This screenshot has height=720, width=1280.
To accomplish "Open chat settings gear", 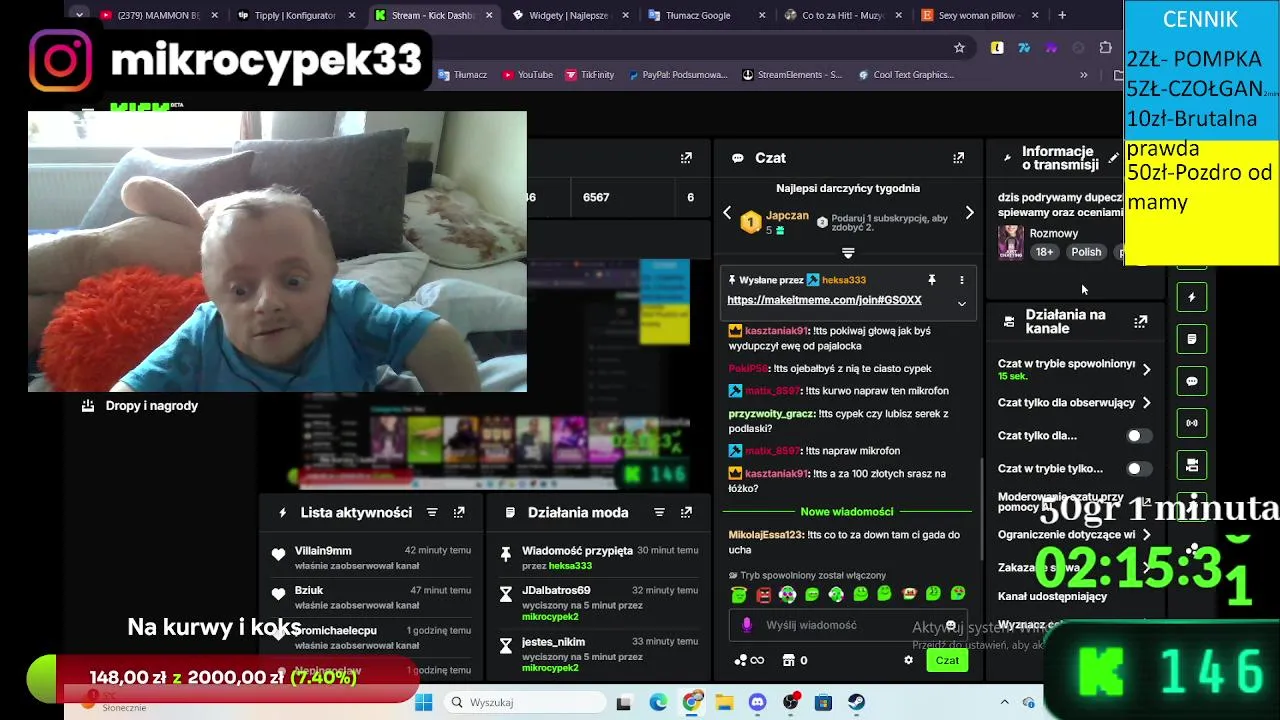I will click(x=908, y=660).
